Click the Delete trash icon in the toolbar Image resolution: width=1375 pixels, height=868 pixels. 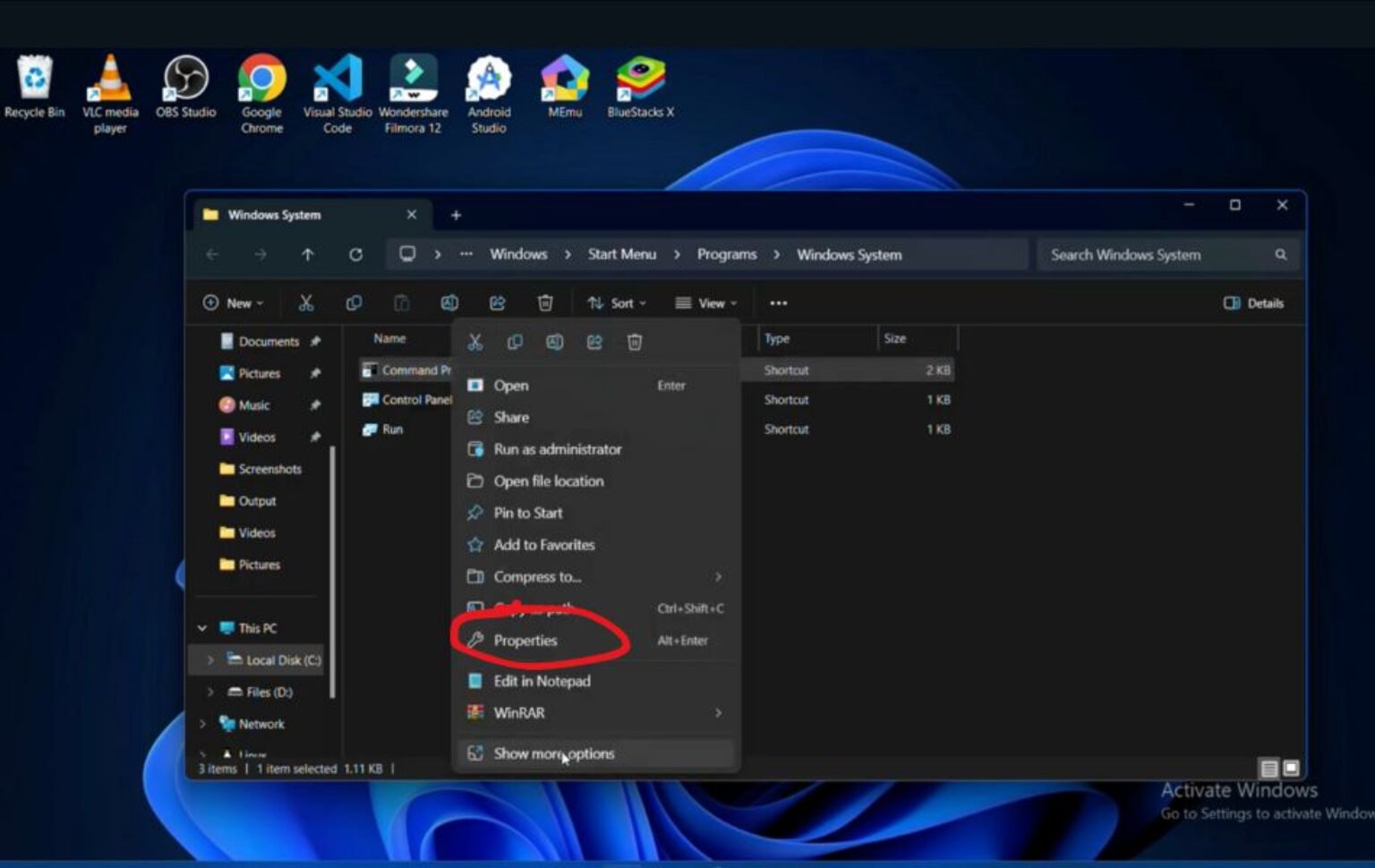[546, 302]
